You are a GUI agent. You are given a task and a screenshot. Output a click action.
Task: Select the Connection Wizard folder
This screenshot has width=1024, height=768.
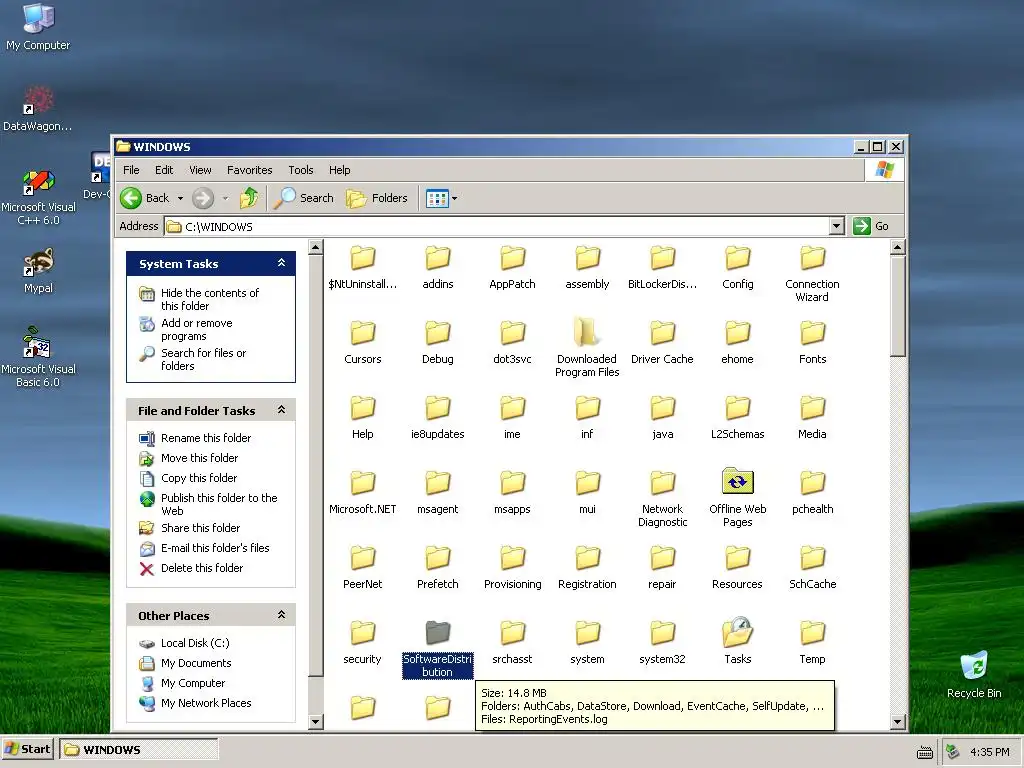click(812, 273)
